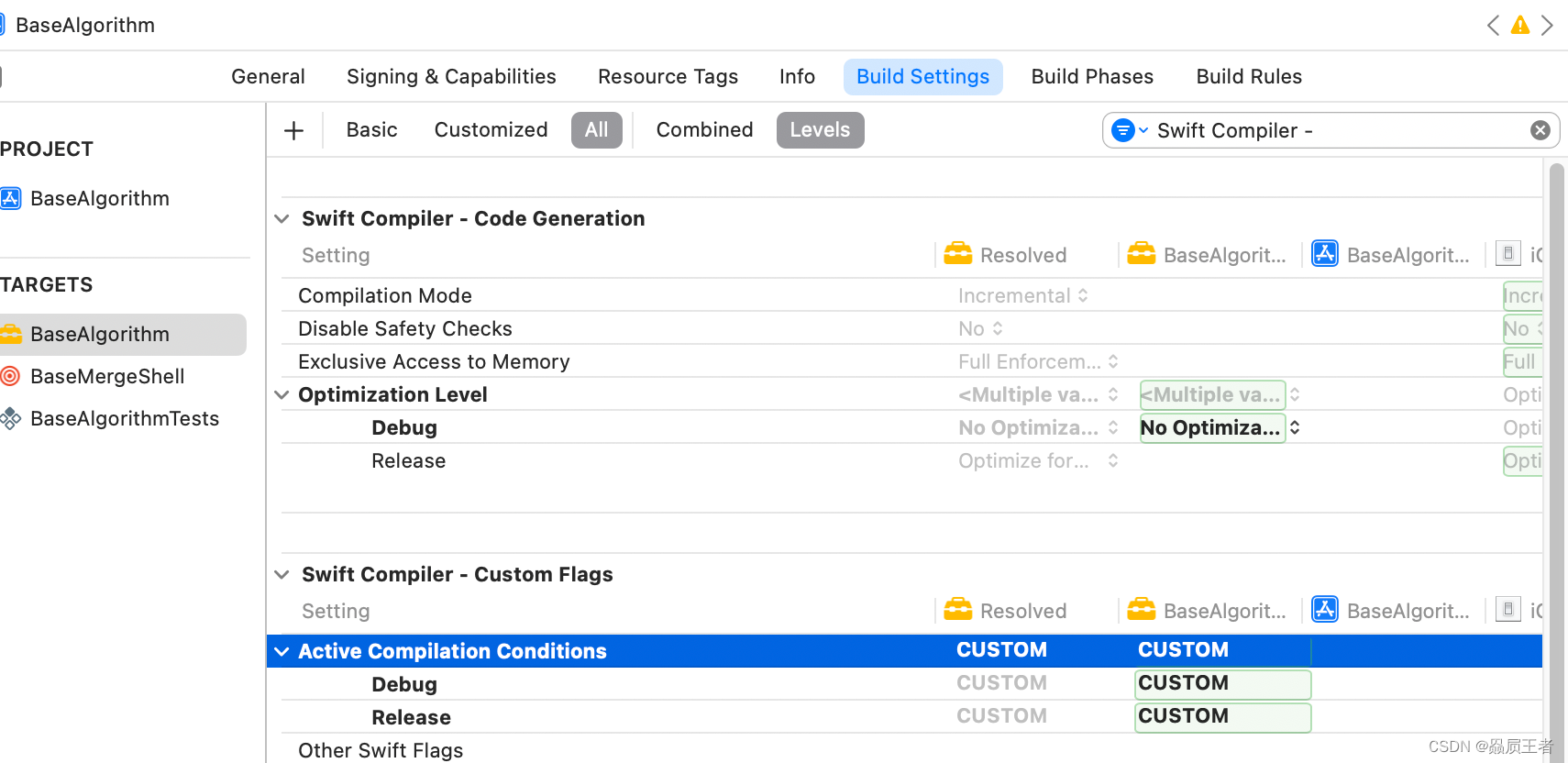Click the BaseAlgorithmTests target icon
The height and width of the screenshot is (763, 1568).
(x=10, y=418)
